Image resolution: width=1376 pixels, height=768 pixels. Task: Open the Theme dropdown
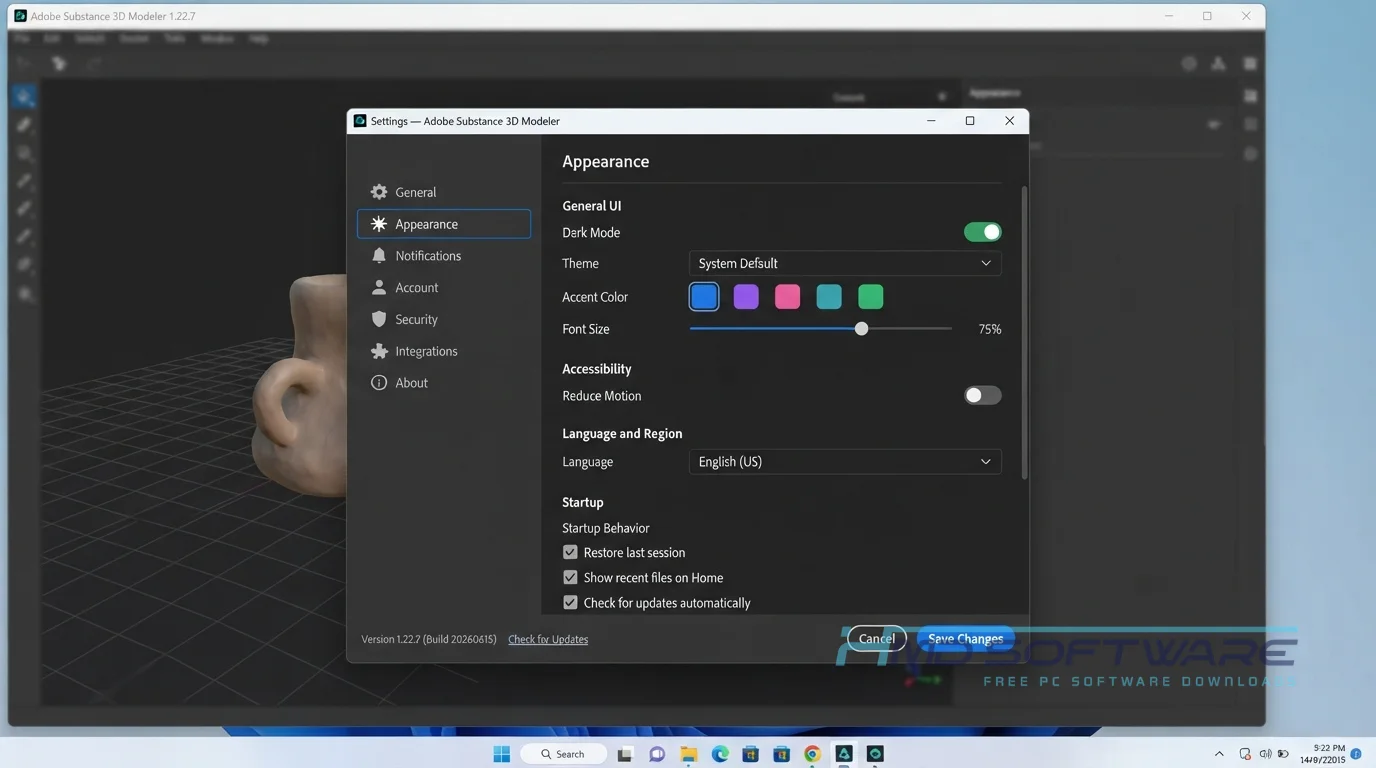pos(845,263)
